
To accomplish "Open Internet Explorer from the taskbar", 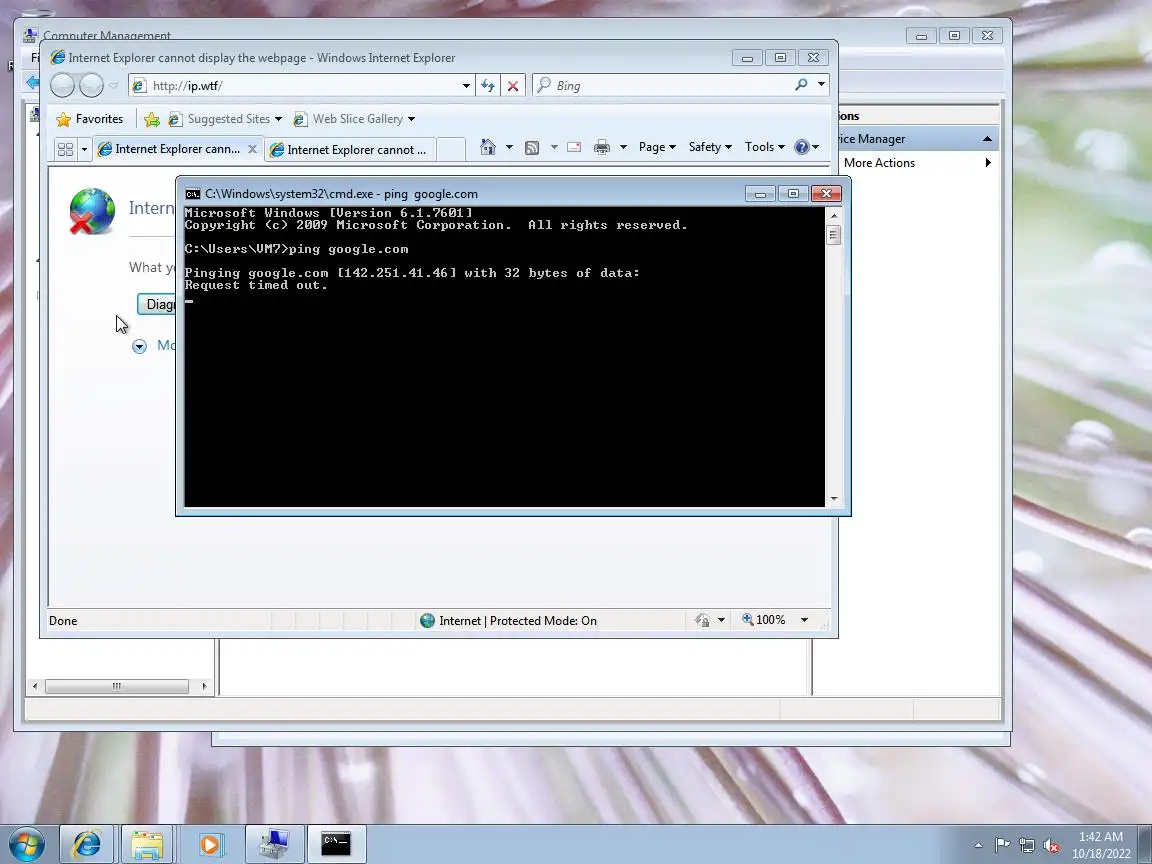I will point(87,844).
